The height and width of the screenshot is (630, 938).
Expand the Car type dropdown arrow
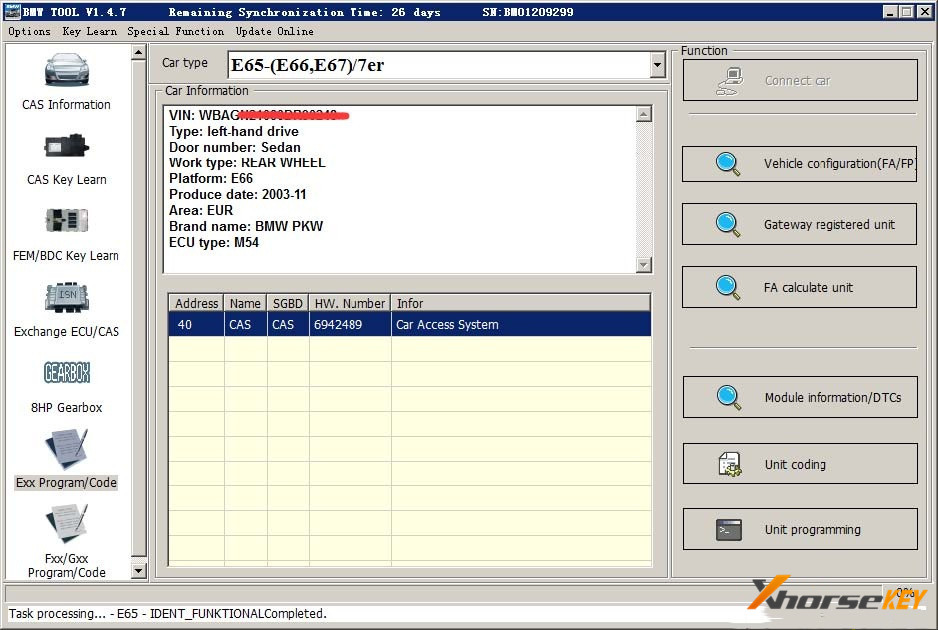coord(657,65)
